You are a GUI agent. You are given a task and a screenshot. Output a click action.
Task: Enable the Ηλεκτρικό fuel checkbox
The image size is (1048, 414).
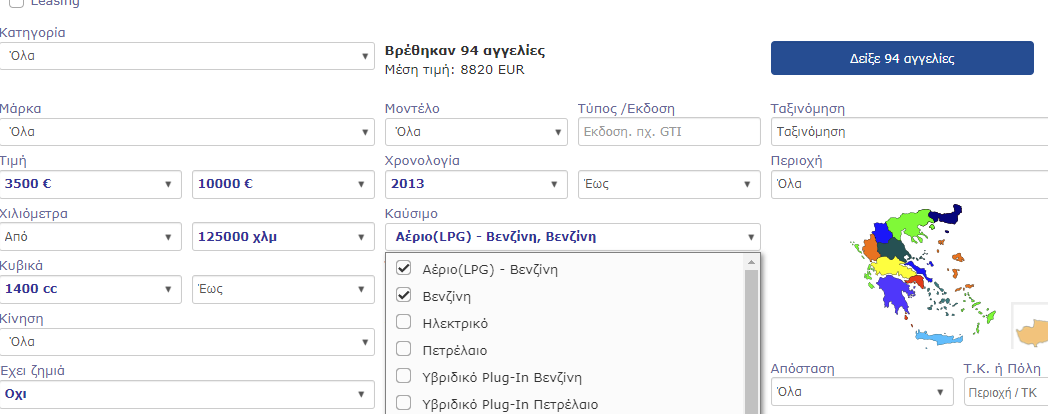(403, 322)
